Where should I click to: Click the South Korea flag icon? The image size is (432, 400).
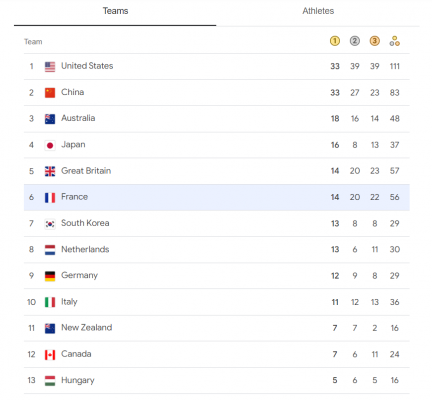[50, 224]
